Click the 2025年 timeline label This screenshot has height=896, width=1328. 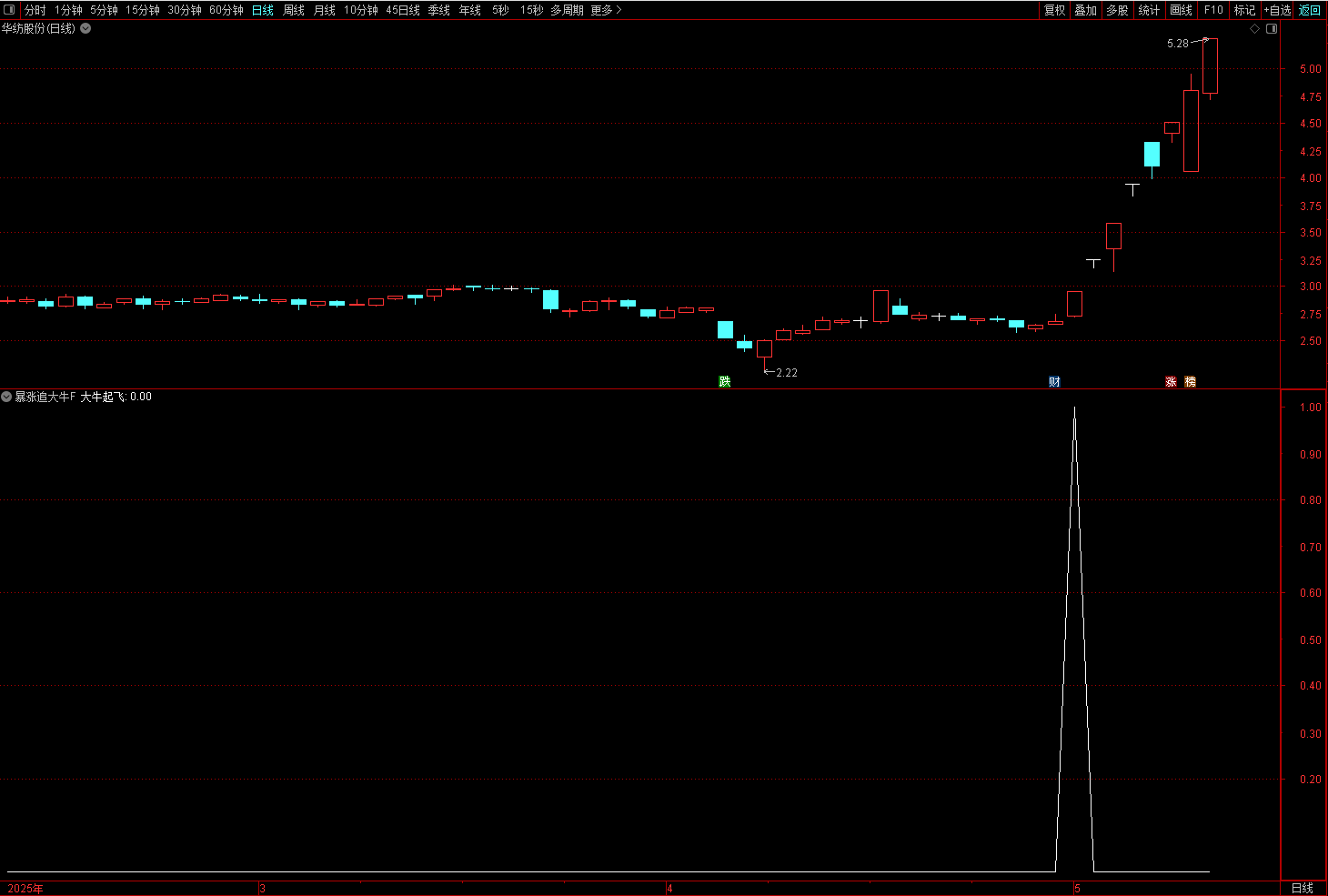pos(25,889)
